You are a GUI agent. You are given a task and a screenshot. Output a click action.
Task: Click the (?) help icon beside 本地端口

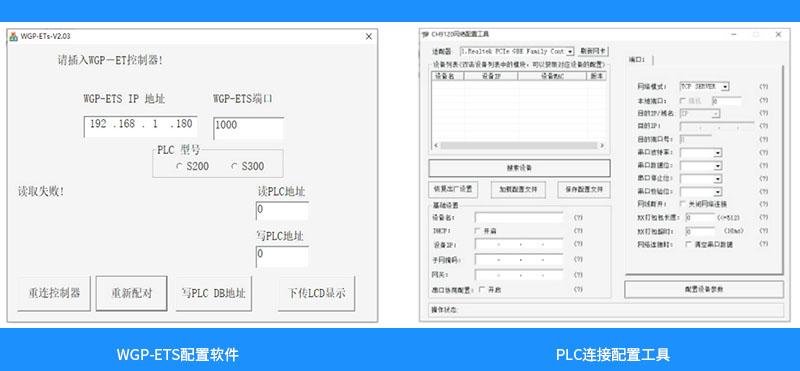[763, 101]
